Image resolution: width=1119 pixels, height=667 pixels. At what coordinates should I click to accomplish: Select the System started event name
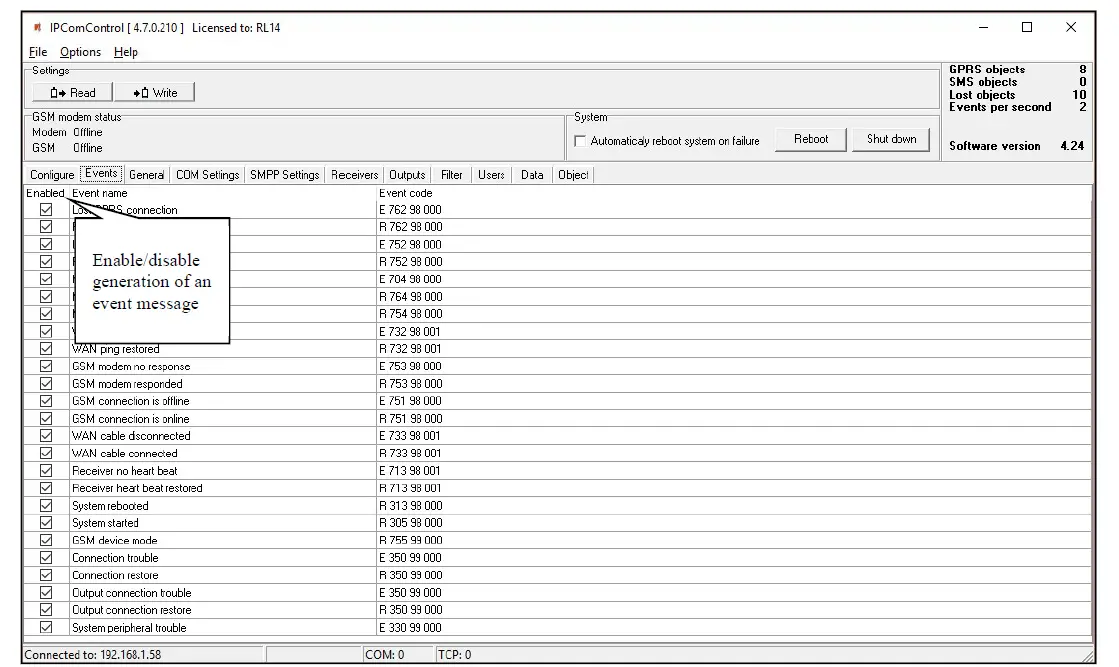click(x=106, y=523)
